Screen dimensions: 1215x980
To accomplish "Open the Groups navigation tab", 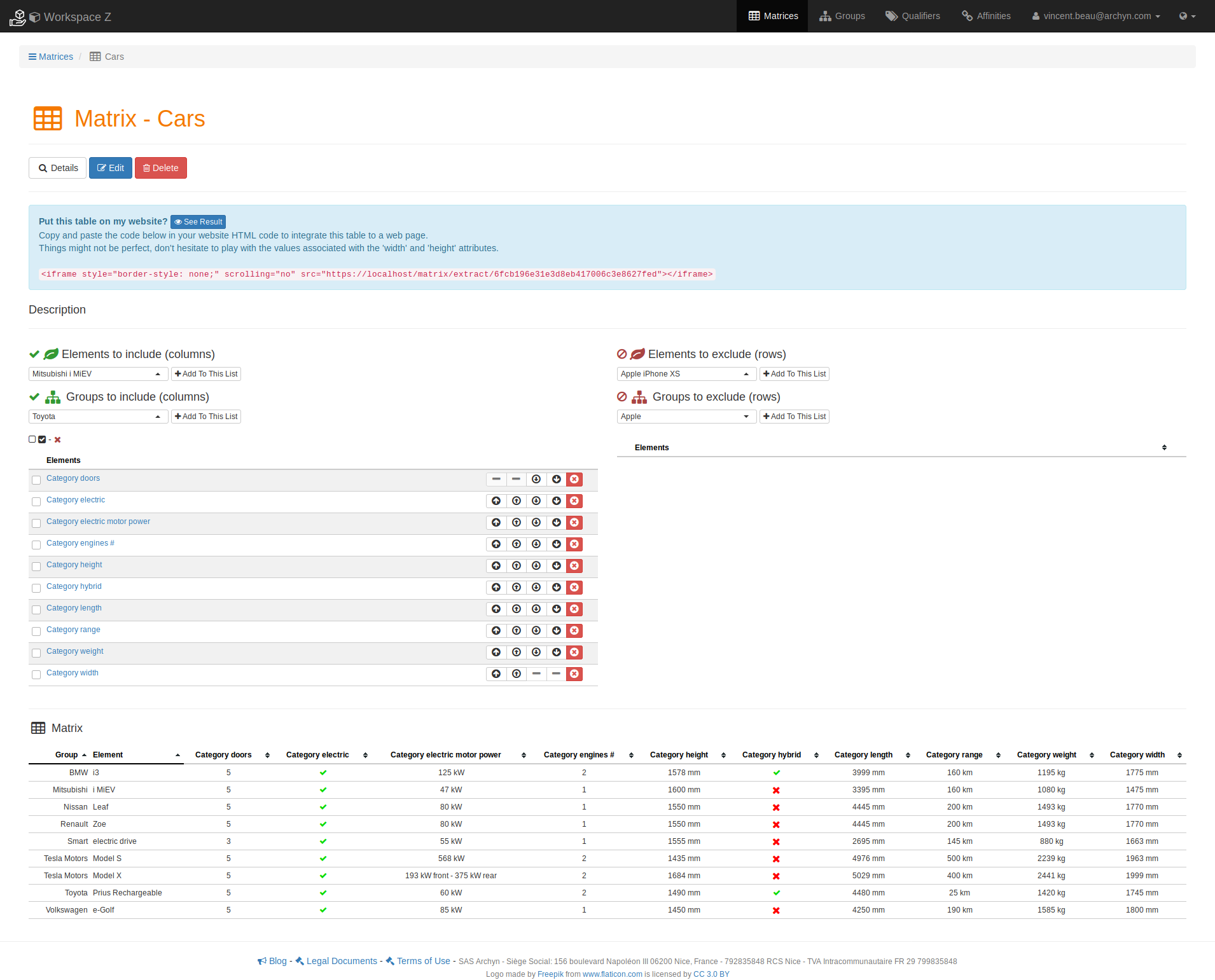I will 842,16.
